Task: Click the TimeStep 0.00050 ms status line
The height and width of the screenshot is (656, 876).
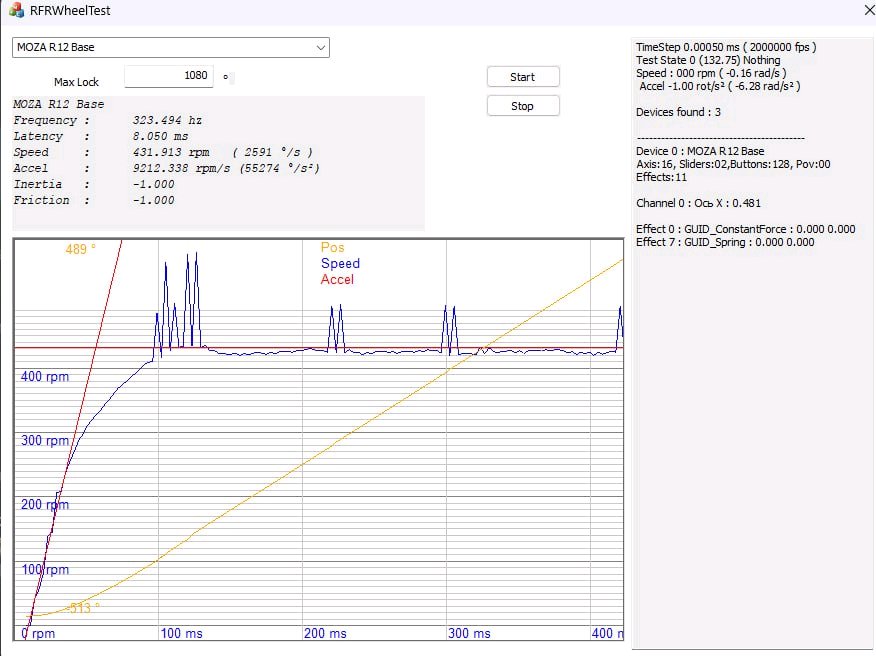Action: click(726, 47)
